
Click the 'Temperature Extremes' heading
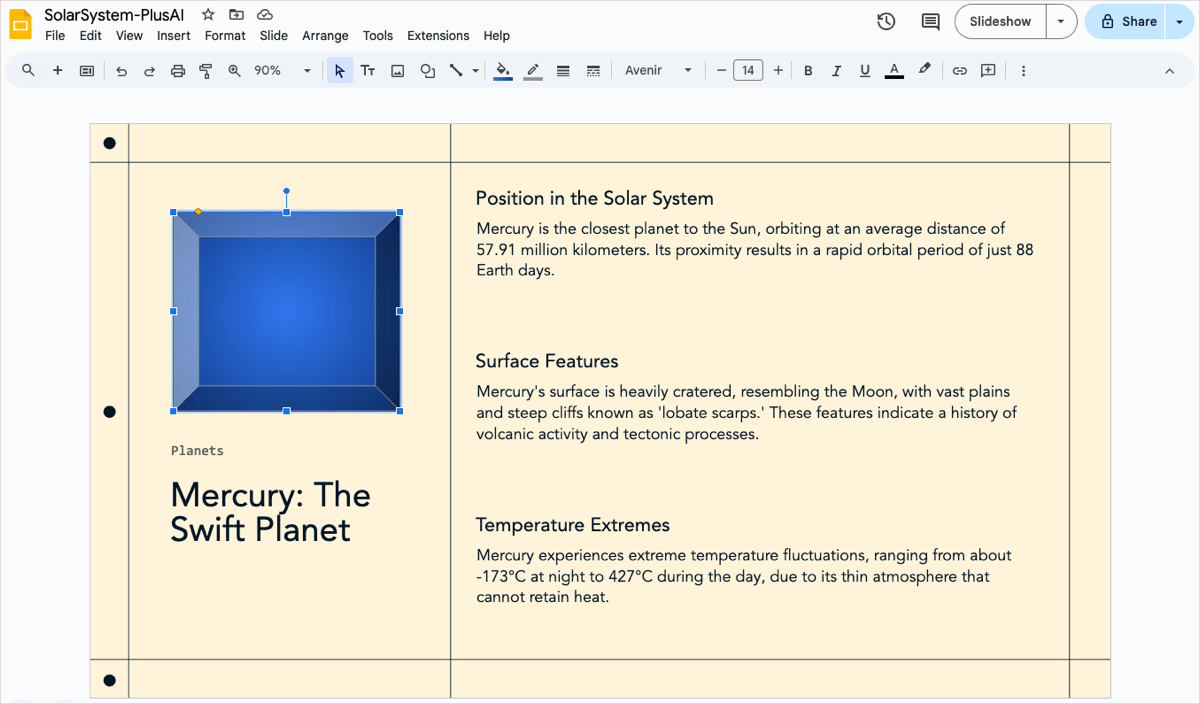[572, 525]
